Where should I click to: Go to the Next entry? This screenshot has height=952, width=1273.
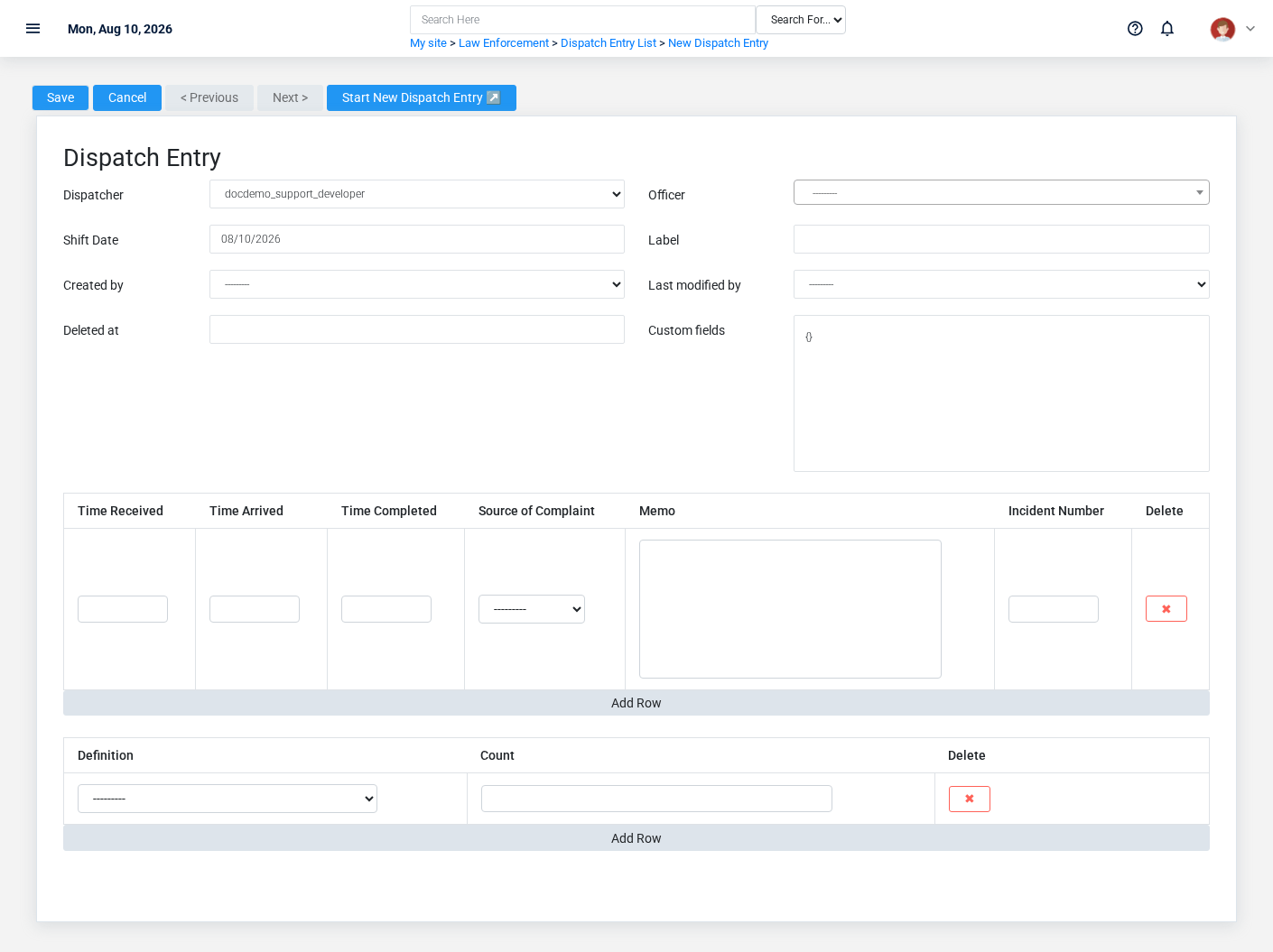[x=290, y=97]
